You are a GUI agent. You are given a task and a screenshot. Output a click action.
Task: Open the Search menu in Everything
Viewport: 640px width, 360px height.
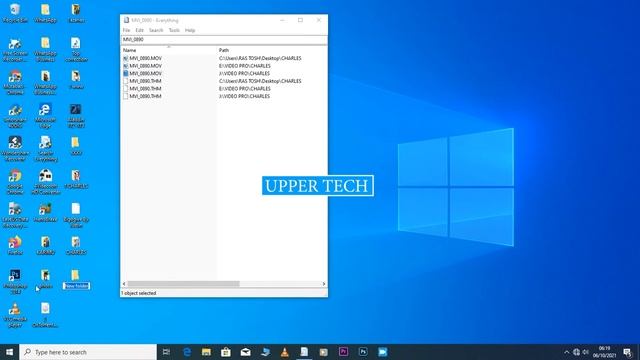(x=156, y=30)
